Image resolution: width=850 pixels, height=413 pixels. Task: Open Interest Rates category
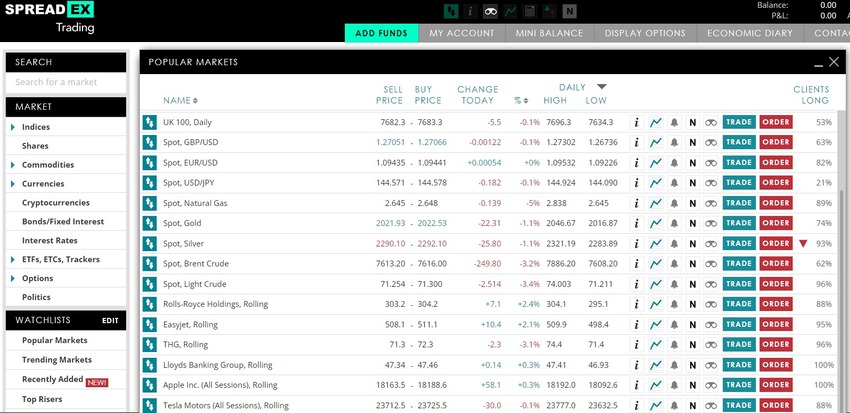50,241
